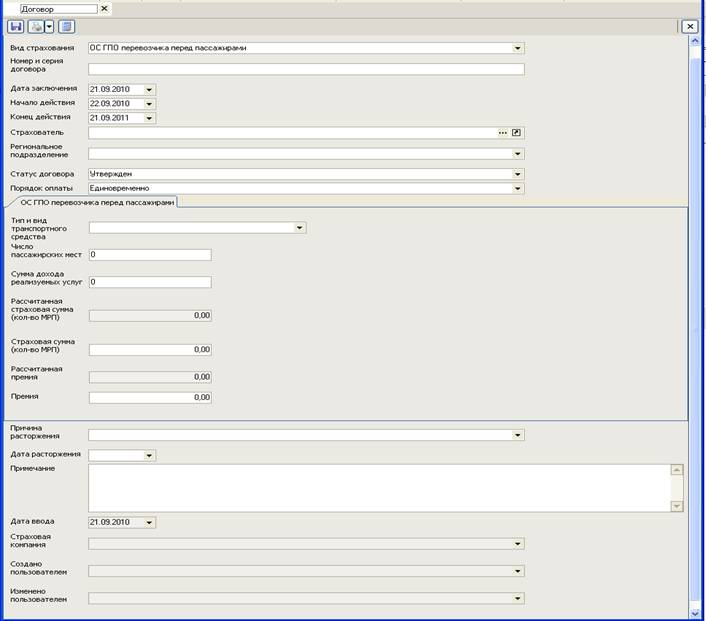Click the Примечание scrollbar down arrow
Viewport: 706px width, 621px height.
[677, 506]
